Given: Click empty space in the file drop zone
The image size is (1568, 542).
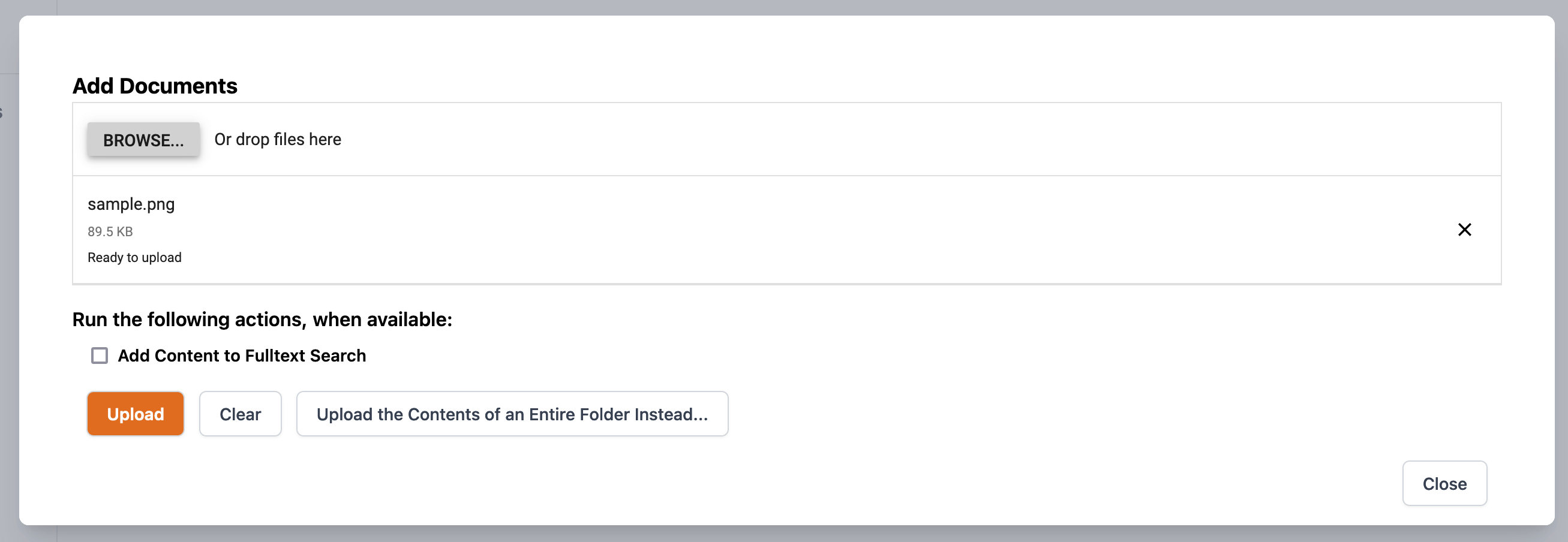Looking at the screenshot, I should [x=913, y=139].
